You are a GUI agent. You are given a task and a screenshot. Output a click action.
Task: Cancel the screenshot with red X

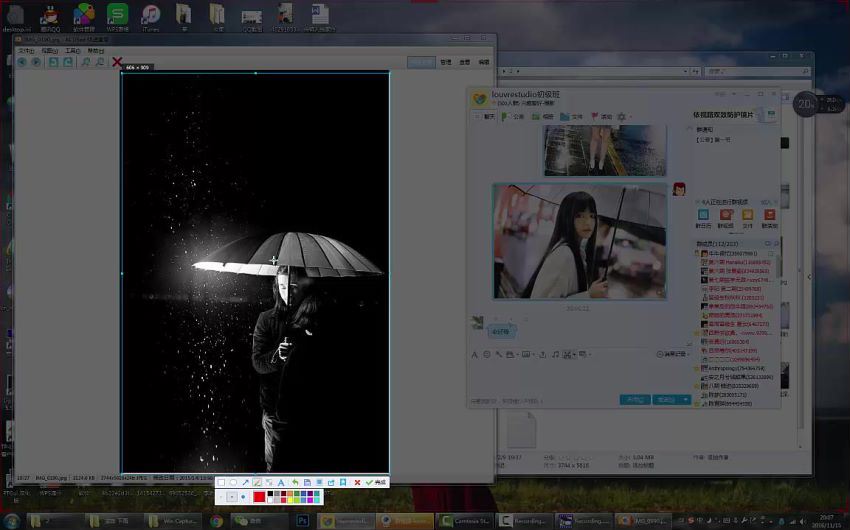[x=357, y=483]
